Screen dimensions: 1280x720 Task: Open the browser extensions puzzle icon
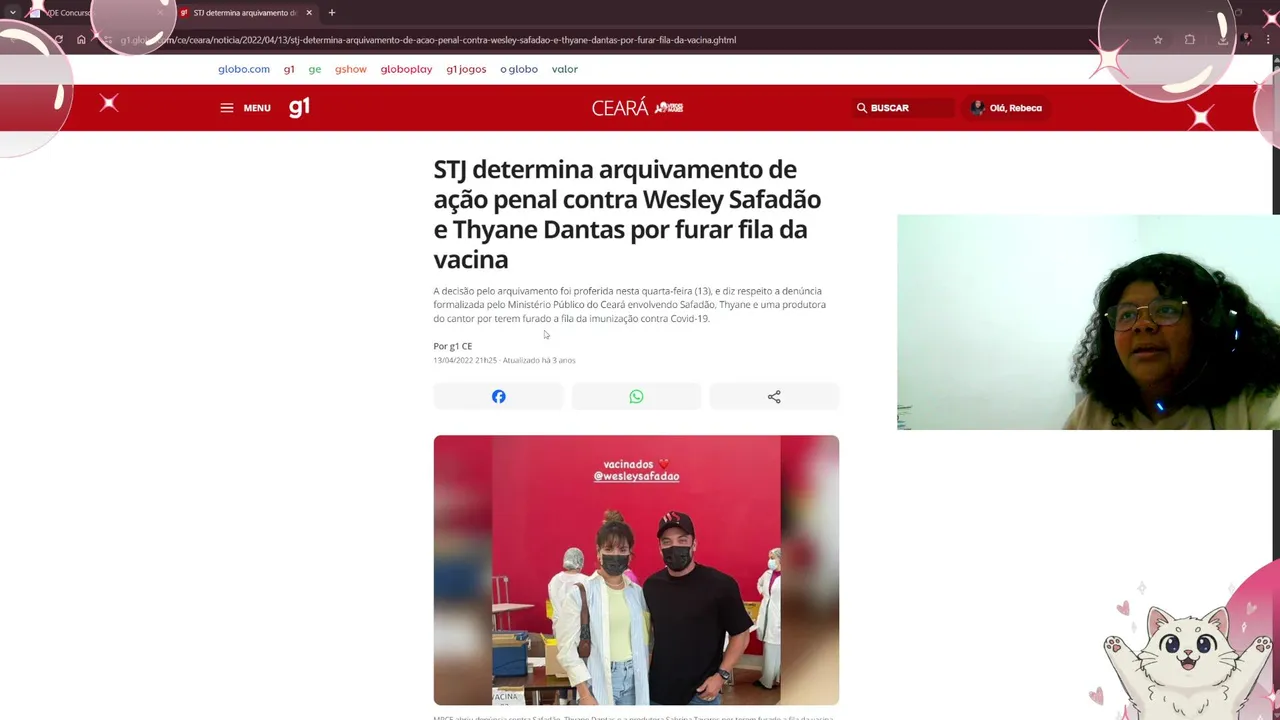(x=1189, y=40)
